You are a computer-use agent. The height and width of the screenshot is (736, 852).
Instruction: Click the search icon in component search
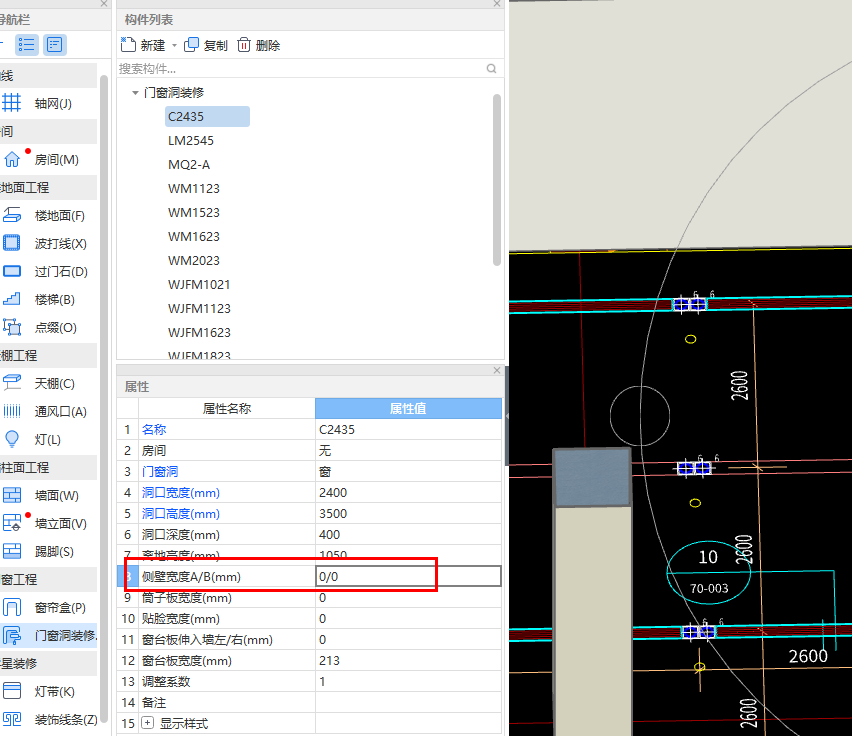491,68
